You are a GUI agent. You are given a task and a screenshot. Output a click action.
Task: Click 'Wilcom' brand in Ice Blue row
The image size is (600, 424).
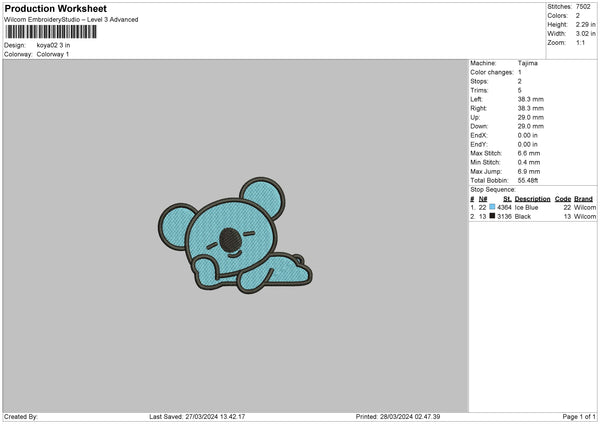click(585, 207)
